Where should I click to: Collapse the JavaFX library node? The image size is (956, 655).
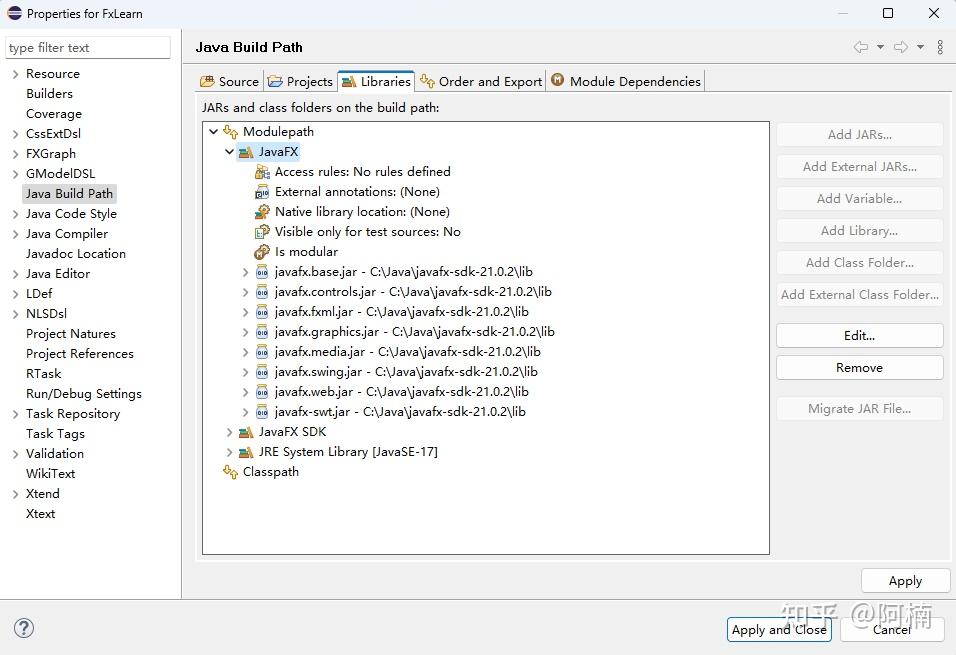coord(229,152)
